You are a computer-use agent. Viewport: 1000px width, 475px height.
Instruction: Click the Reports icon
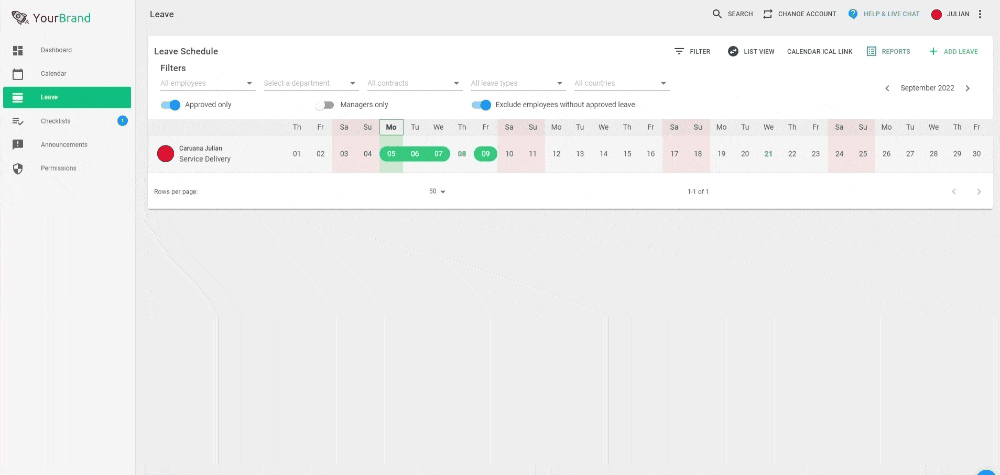coord(871,52)
